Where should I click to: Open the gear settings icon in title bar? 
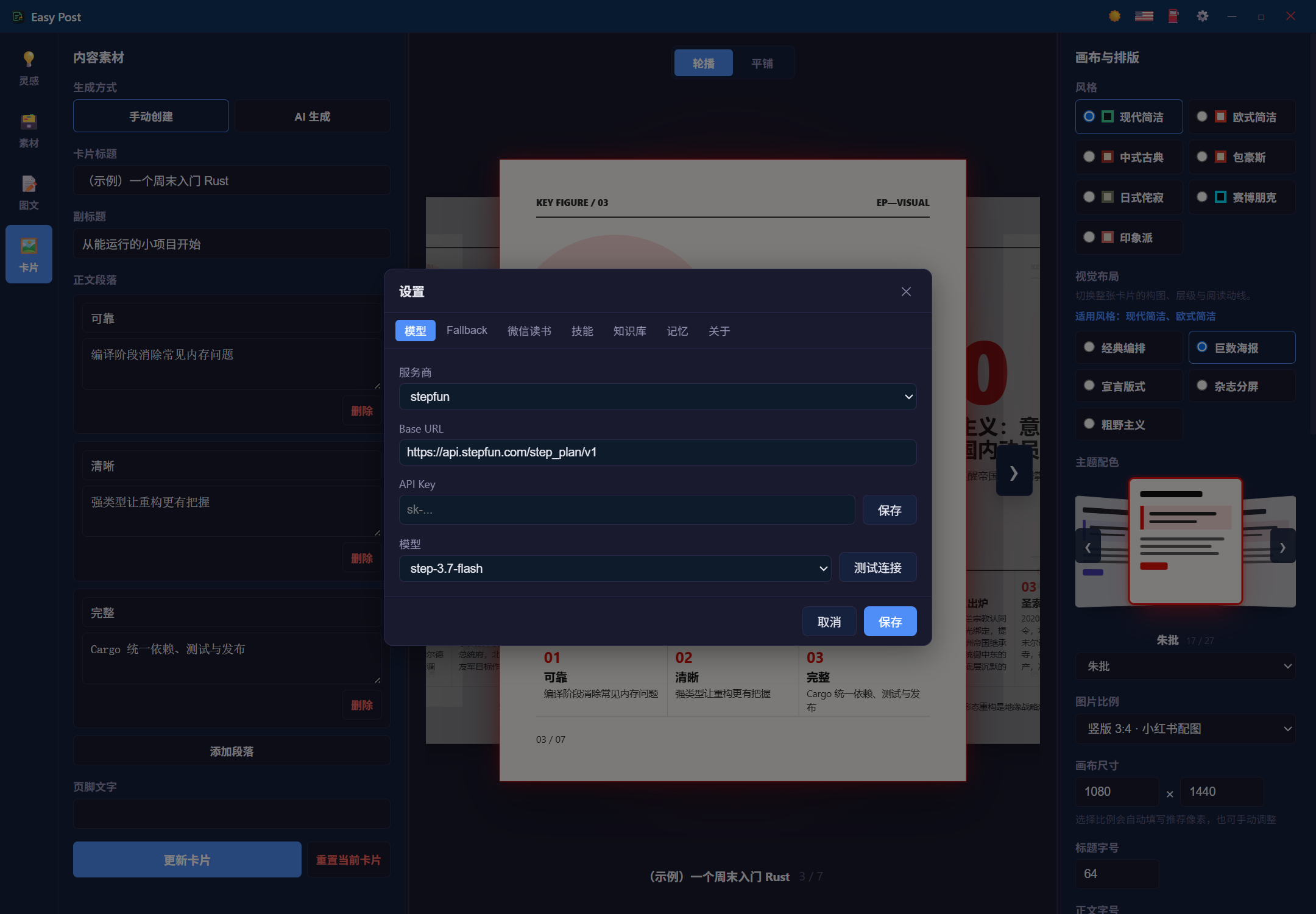[1202, 16]
